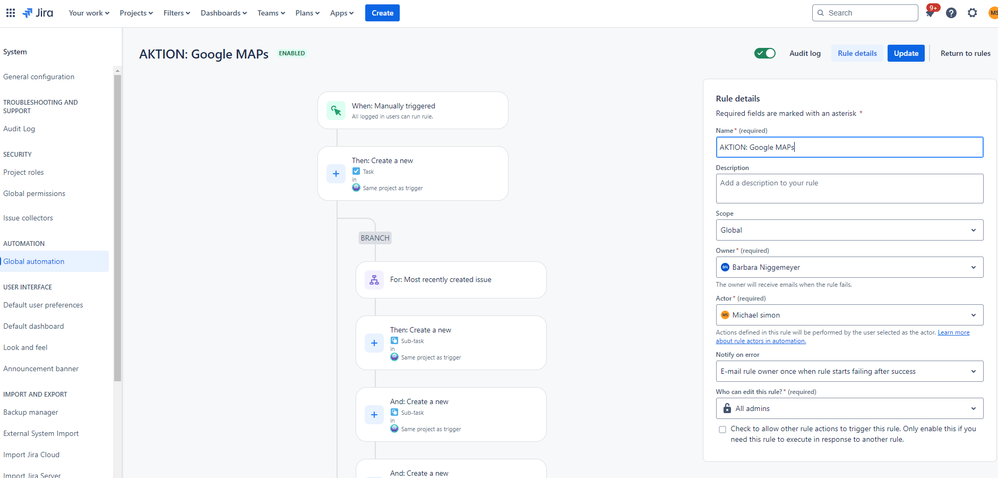This screenshot has width=998, height=478.
Task: Click the 'AKTION: Google MAPs' page title
Action: click(x=204, y=53)
